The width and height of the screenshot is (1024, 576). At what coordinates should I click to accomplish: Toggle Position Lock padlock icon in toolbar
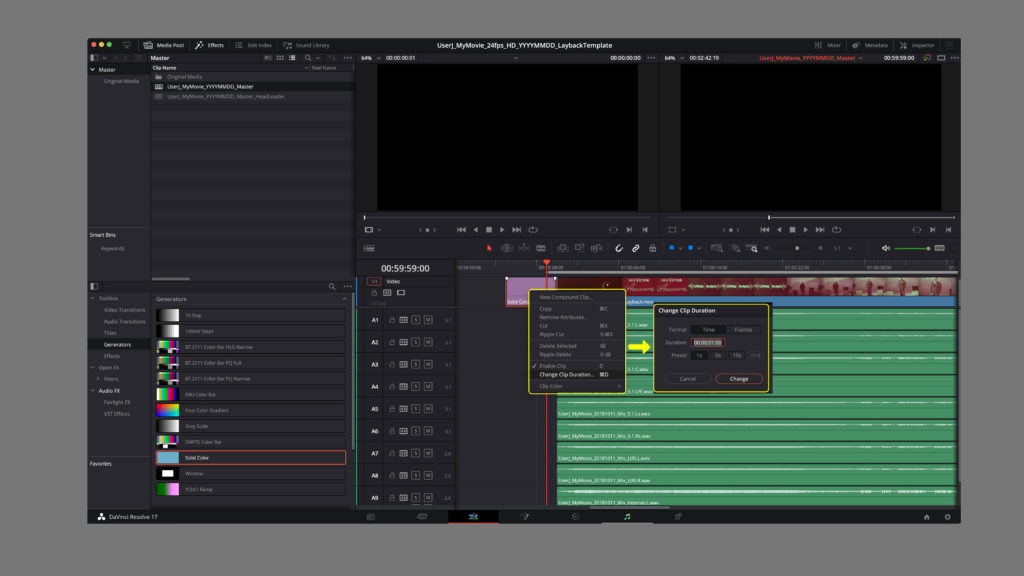pos(652,248)
